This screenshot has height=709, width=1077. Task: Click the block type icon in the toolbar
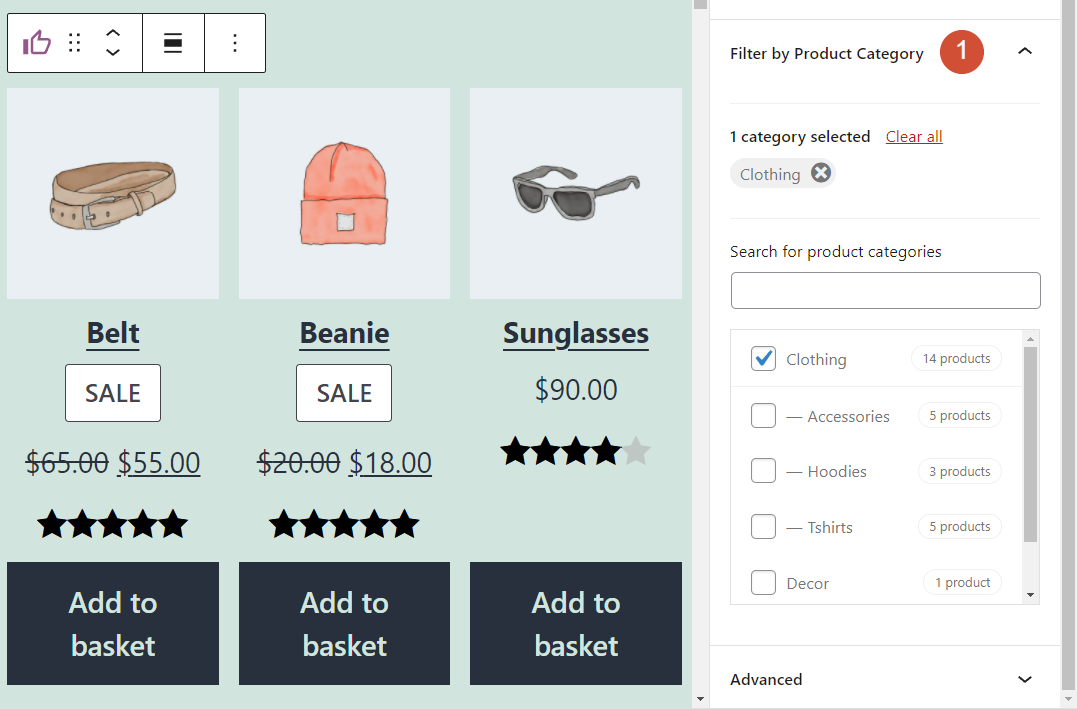point(36,43)
